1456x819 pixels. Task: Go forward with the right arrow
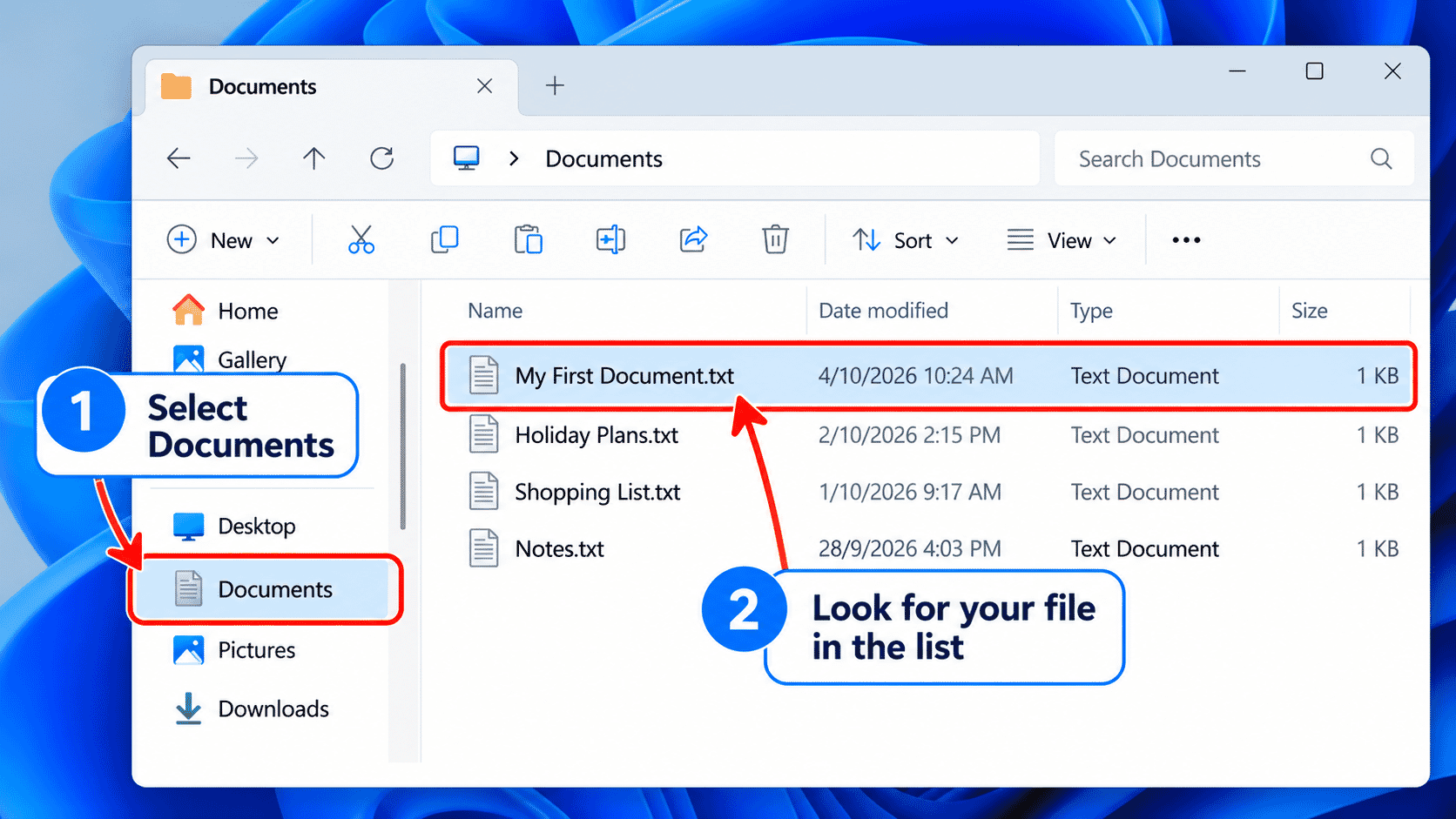pyautogui.click(x=246, y=158)
